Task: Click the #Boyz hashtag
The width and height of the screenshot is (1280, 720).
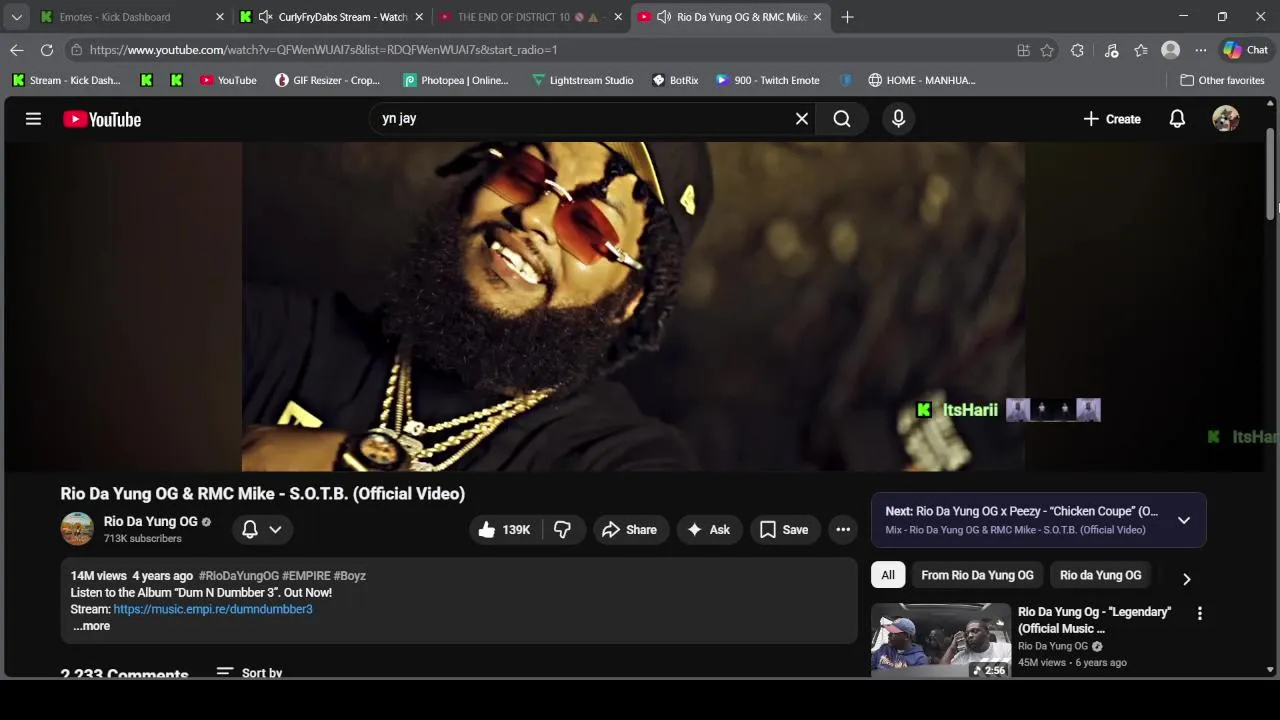Action: pos(350,576)
